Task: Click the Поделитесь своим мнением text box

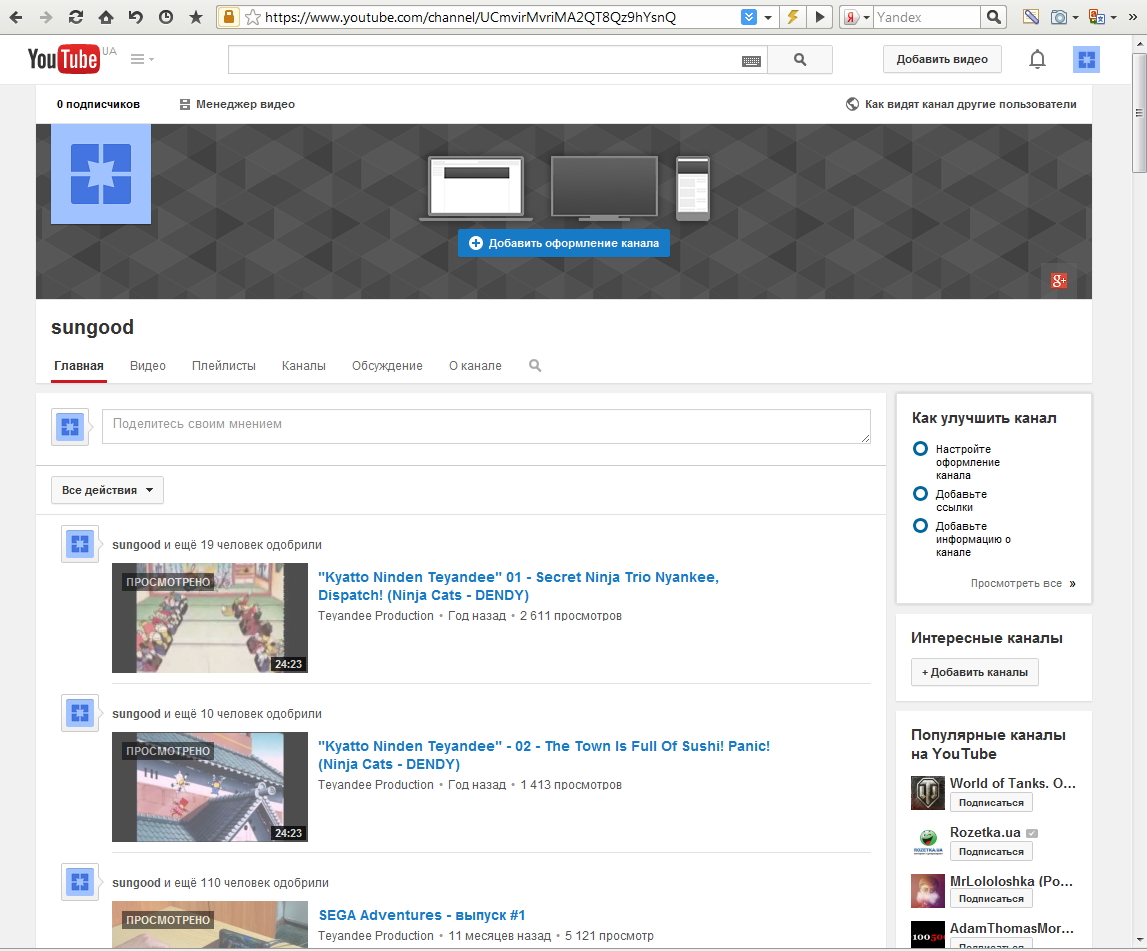Action: point(486,426)
